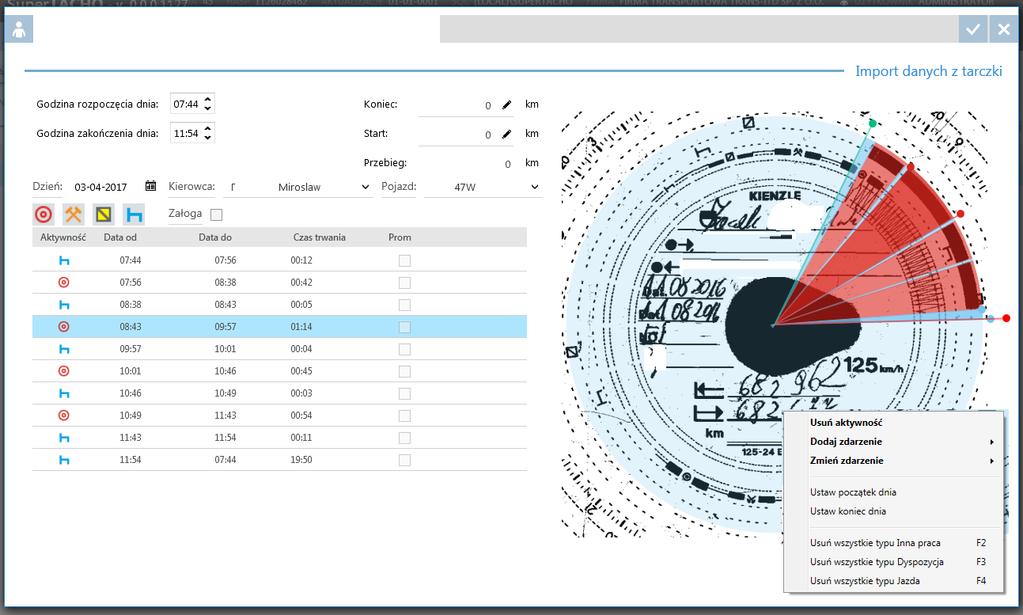
Task: Click driving icon in 10:01 row
Action: click(x=64, y=371)
